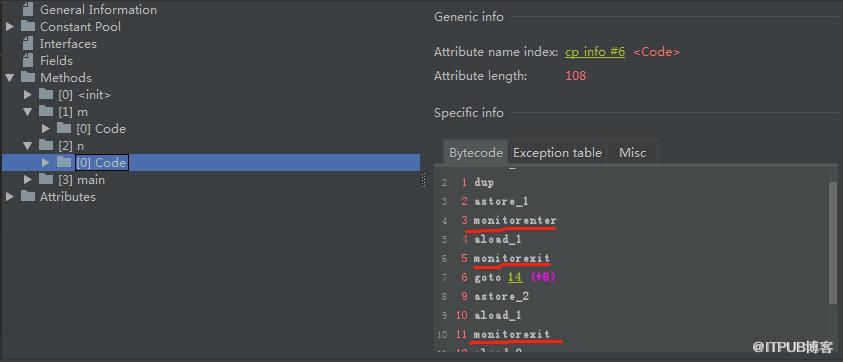Click the astore_1 instruction
The image size is (843, 362).
coord(501,202)
